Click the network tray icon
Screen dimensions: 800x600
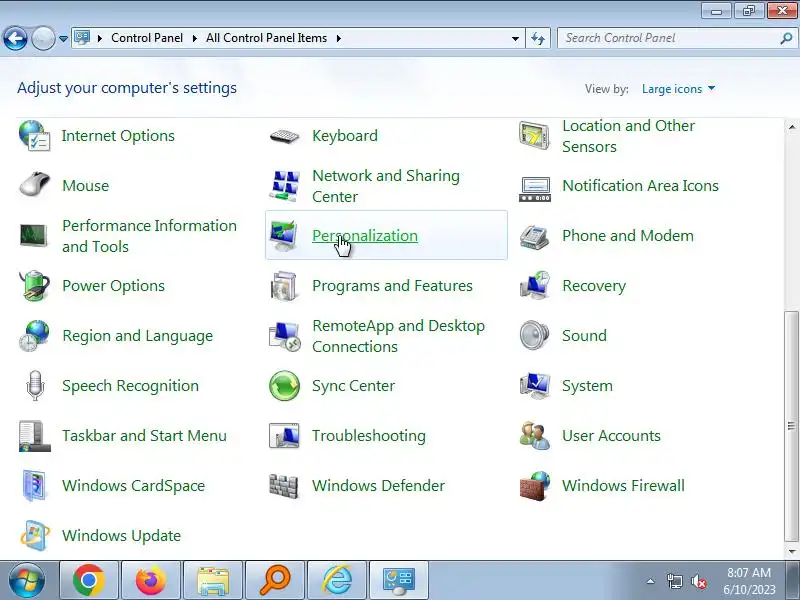coord(674,581)
